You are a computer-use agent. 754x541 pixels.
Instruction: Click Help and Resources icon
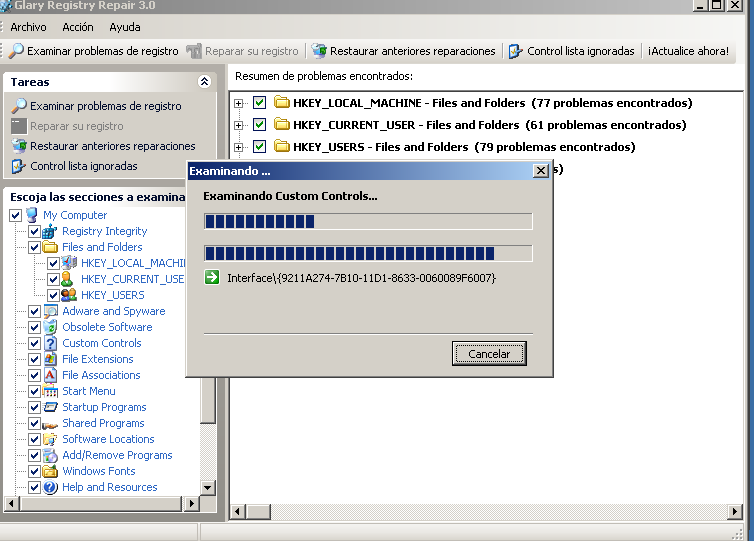point(50,487)
